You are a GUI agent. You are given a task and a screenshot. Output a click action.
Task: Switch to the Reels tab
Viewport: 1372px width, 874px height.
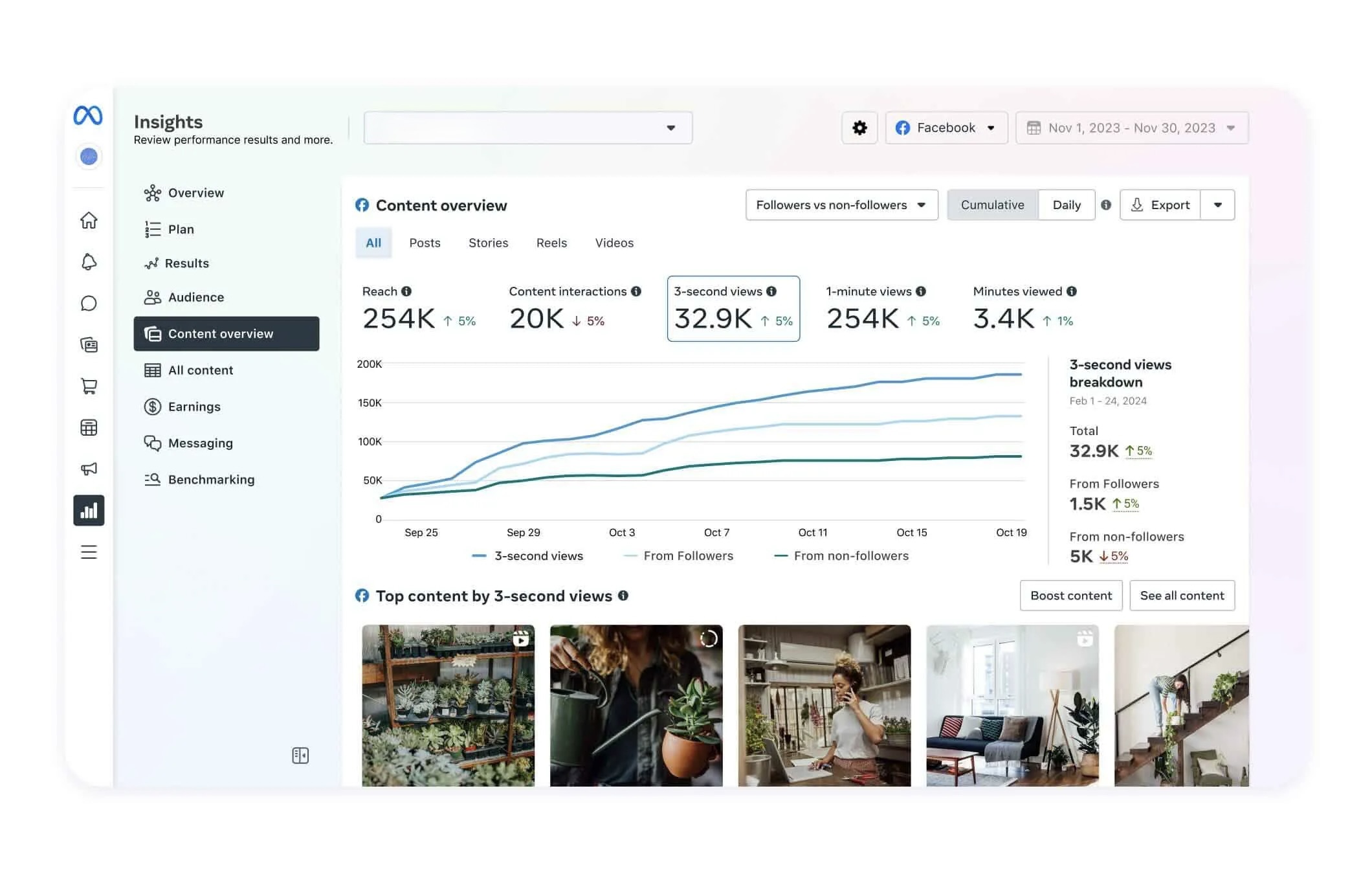pyautogui.click(x=551, y=243)
